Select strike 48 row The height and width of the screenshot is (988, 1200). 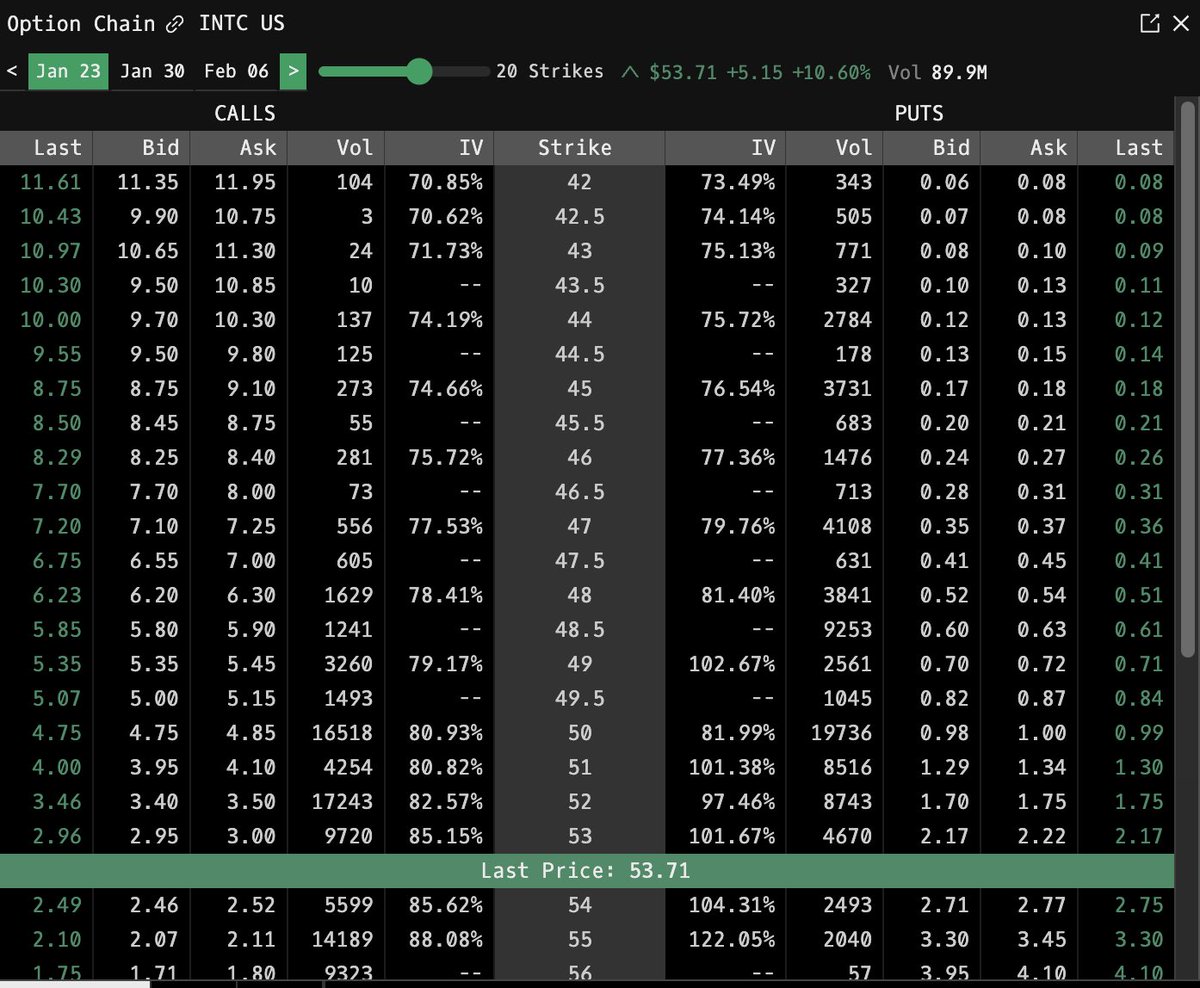[587, 595]
